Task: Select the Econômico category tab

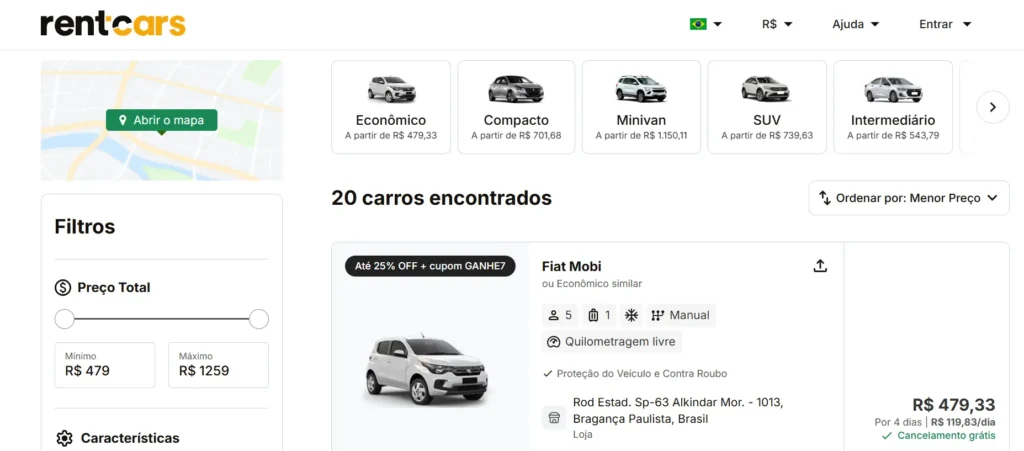Action: coord(391,107)
